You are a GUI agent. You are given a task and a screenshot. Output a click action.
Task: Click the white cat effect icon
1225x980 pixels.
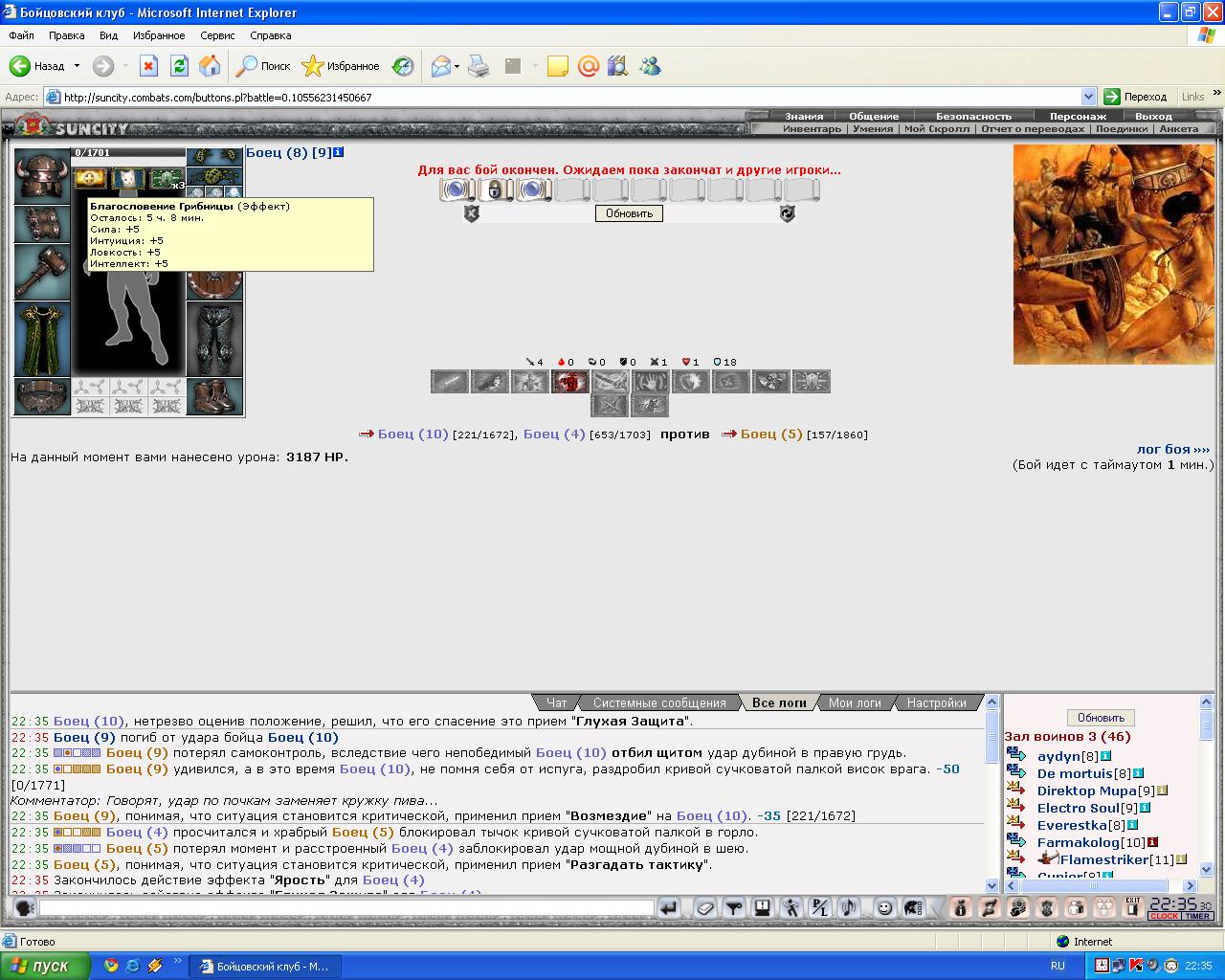point(127,178)
